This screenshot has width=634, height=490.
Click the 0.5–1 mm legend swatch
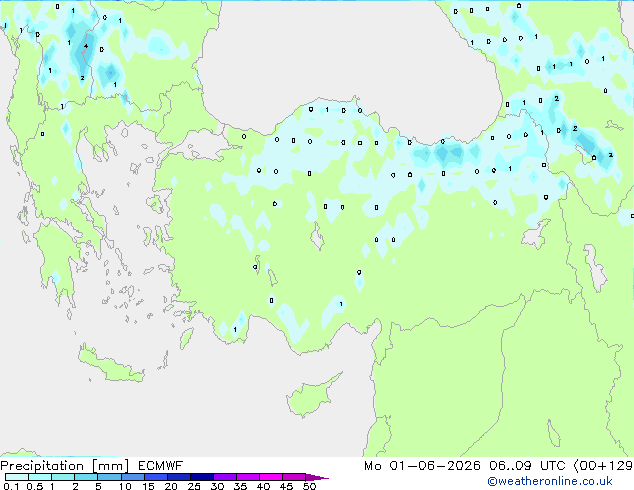pos(40,477)
